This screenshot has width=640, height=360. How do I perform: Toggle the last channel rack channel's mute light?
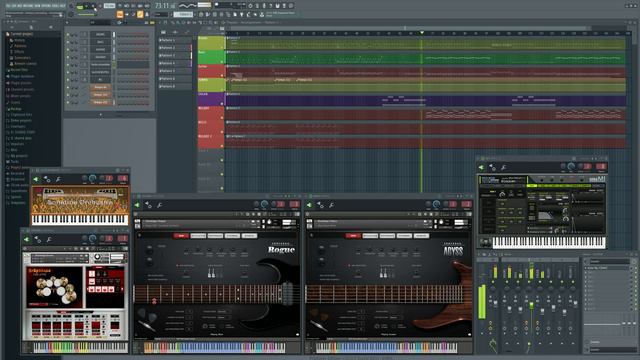click(68, 102)
